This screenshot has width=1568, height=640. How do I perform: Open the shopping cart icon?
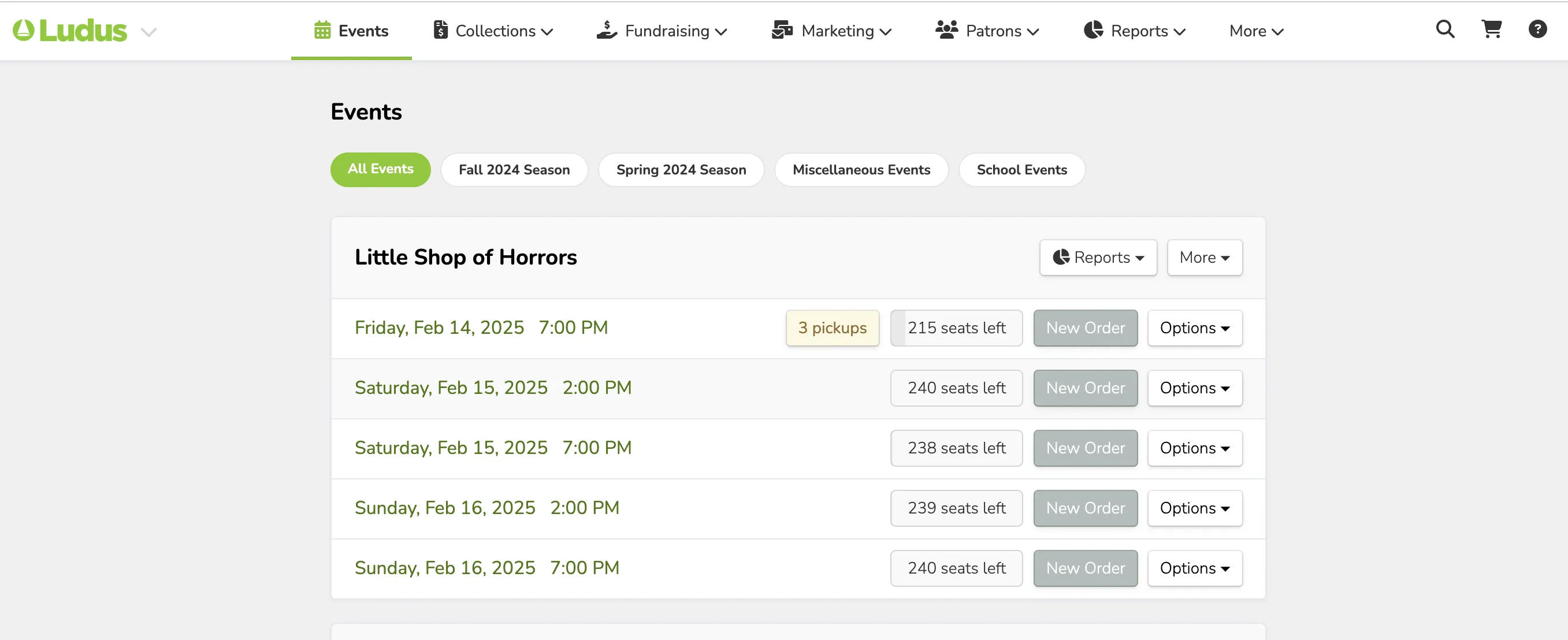click(x=1491, y=29)
